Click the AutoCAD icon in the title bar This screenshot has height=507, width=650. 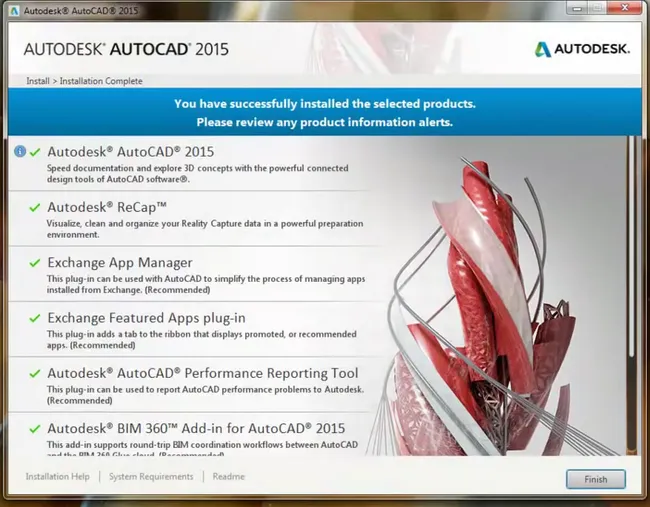14,11
